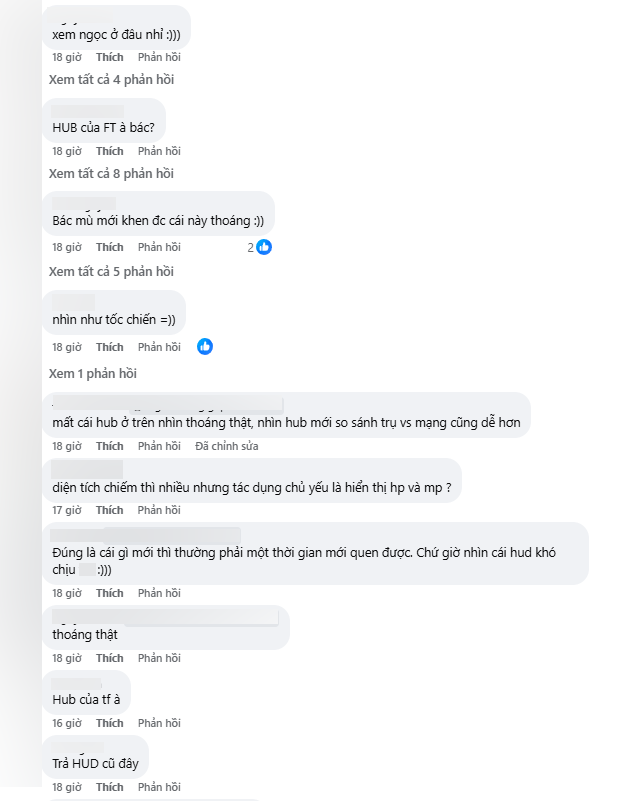The image size is (626, 801).
Task: Reply to "Hub của tf à" comment
Action: (x=159, y=723)
